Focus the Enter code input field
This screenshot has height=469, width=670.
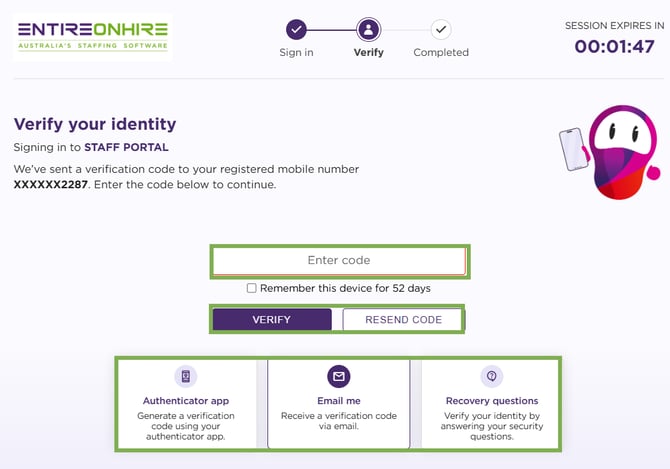point(339,261)
